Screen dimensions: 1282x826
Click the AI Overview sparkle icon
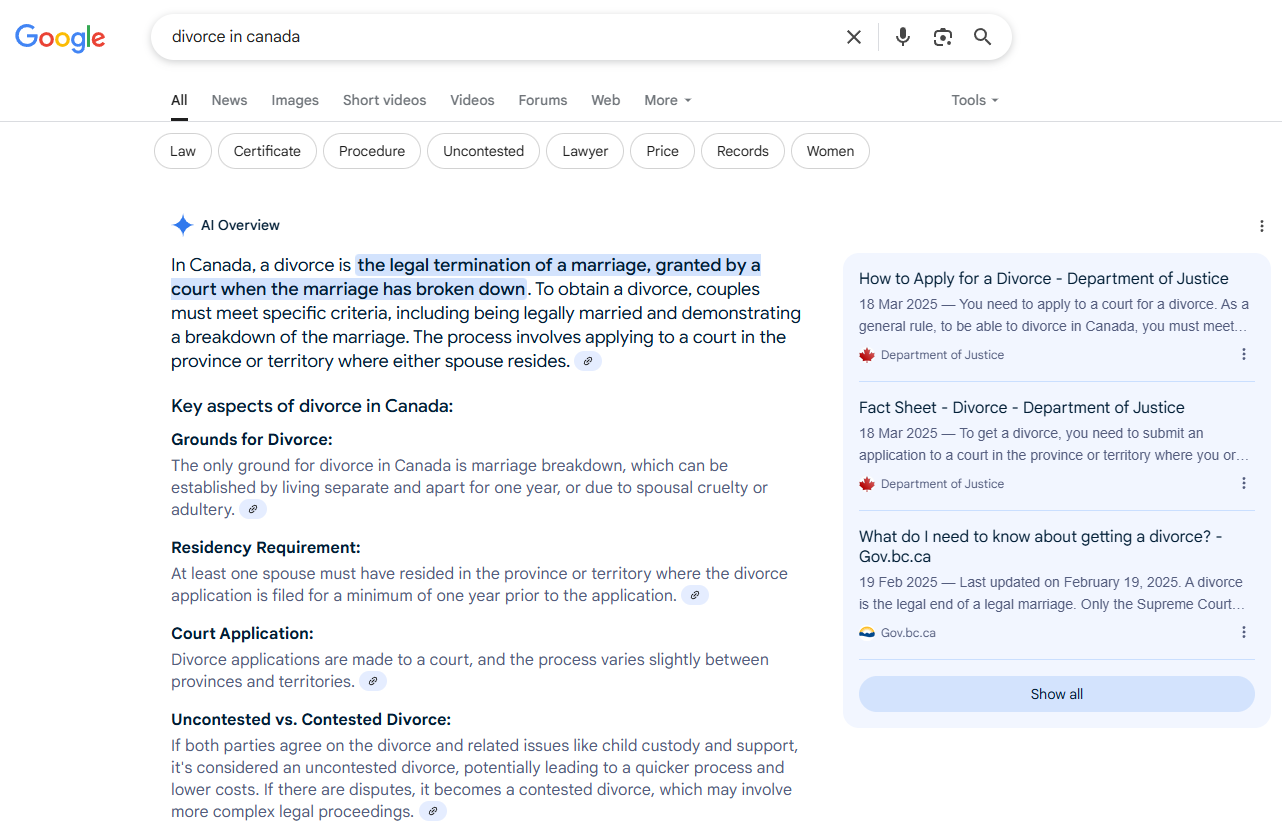(x=182, y=225)
